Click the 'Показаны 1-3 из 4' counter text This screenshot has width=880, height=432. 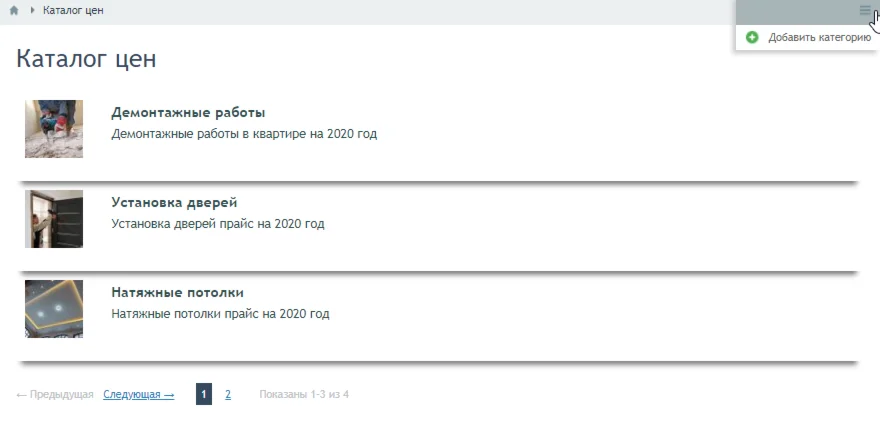tap(304, 395)
